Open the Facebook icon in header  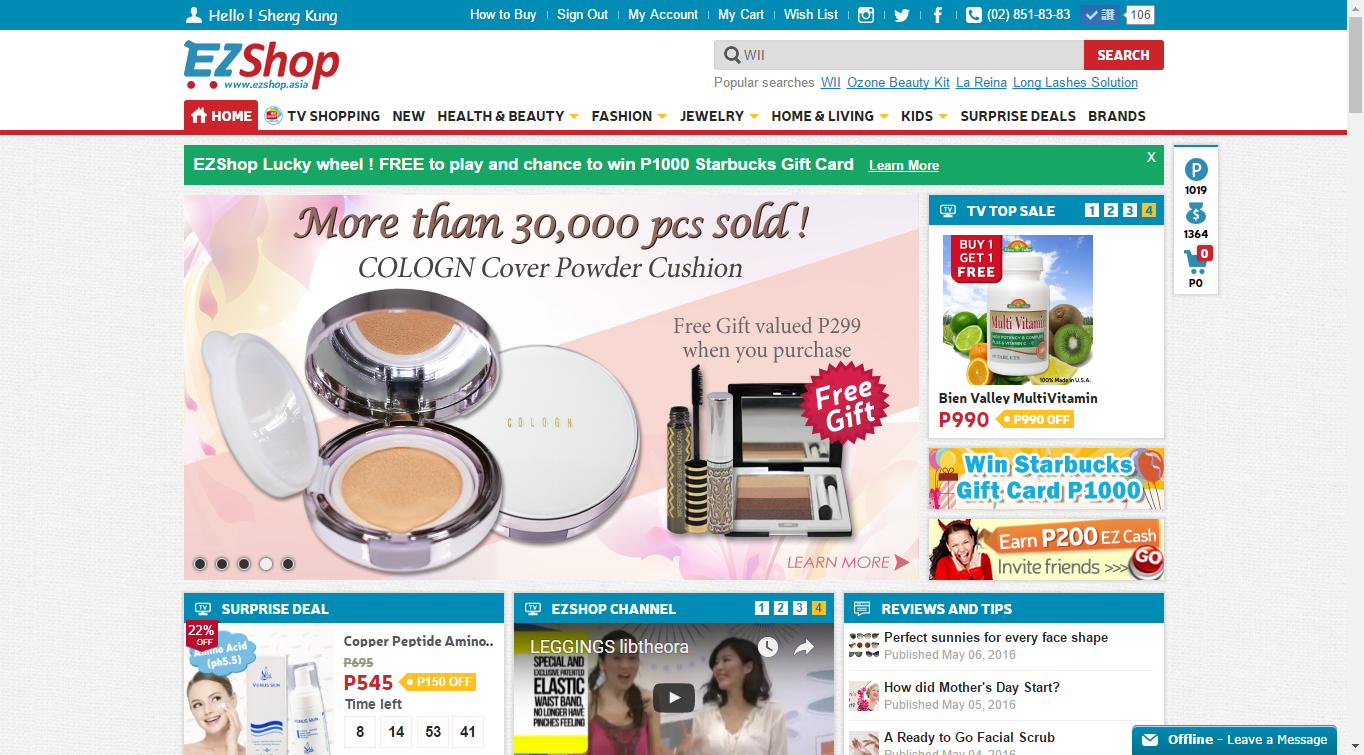click(938, 15)
